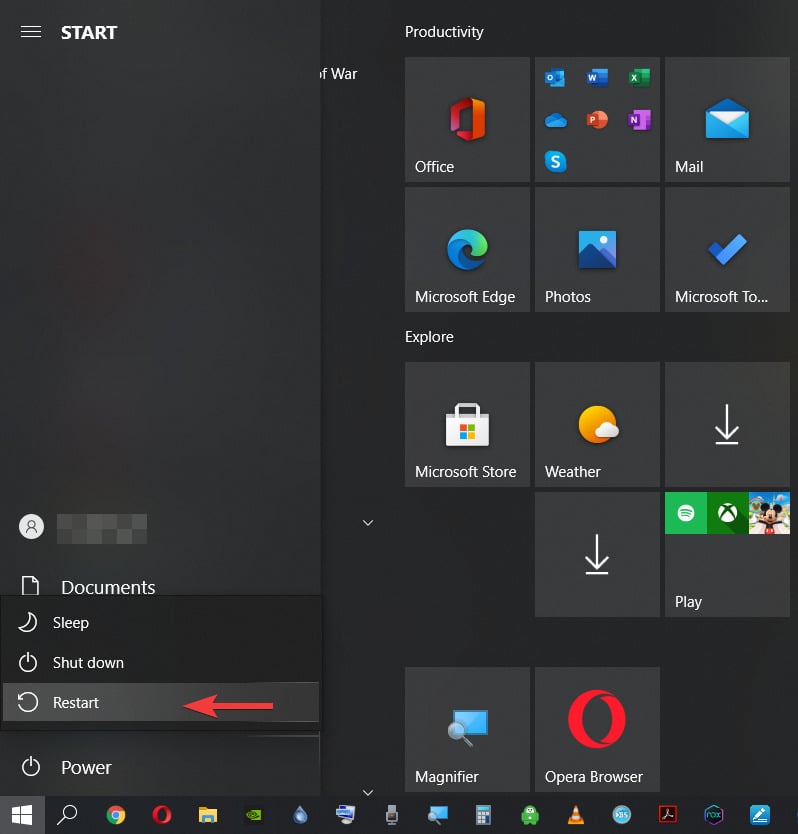Click the upper chevron in the app list
The height and width of the screenshot is (834, 798).
pos(368,523)
